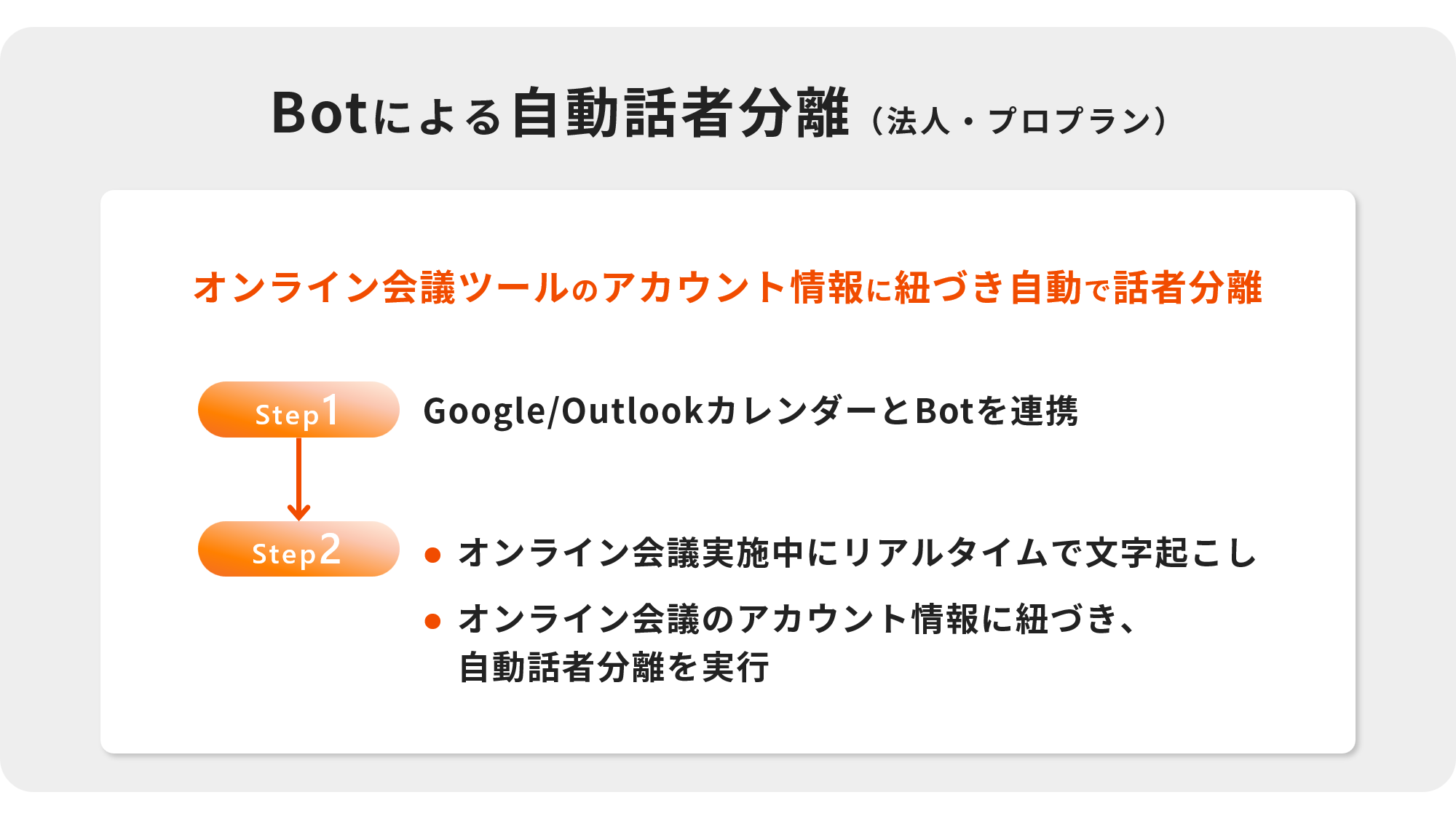Click the second orange bullet dot
Screen dimensions: 1456x819
(432, 621)
